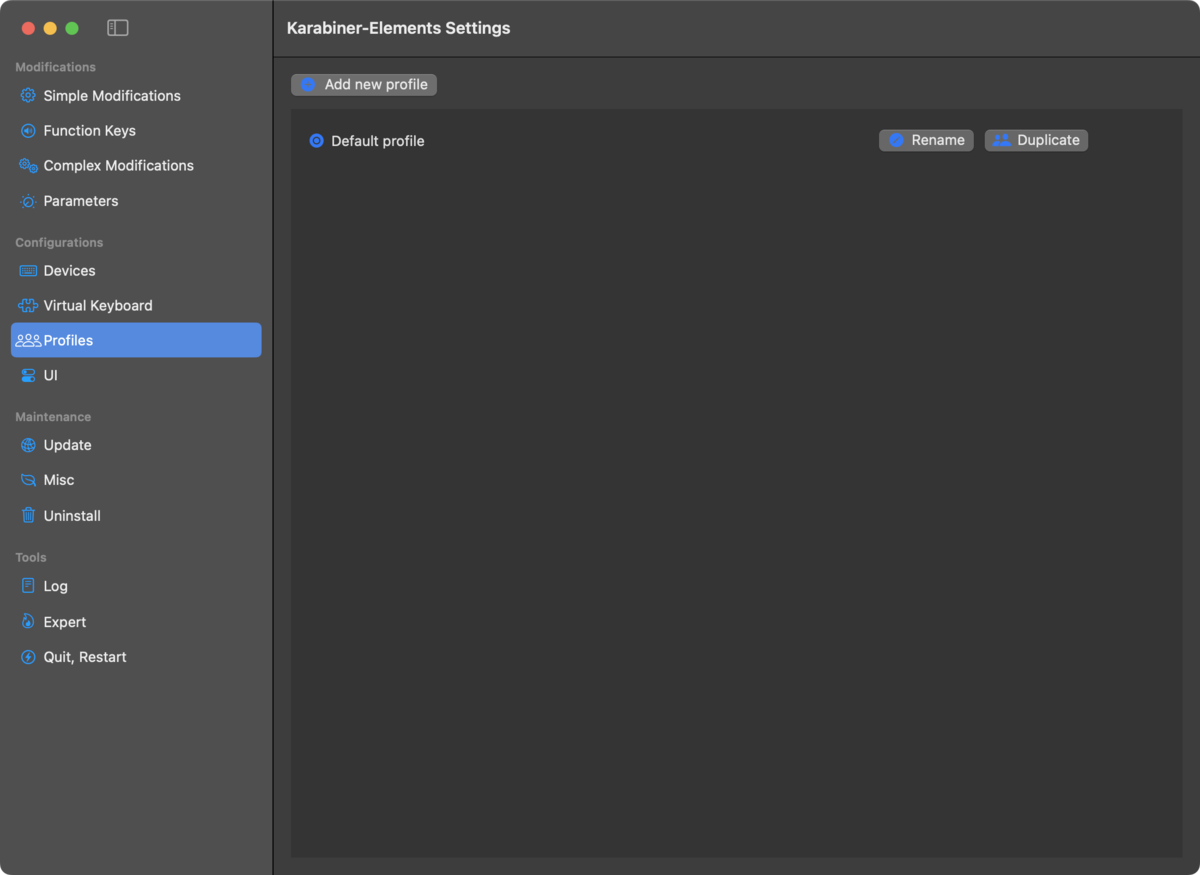Open the Update pane
The height and width of the screenshot is (875, 1200).
coord(136,445)
